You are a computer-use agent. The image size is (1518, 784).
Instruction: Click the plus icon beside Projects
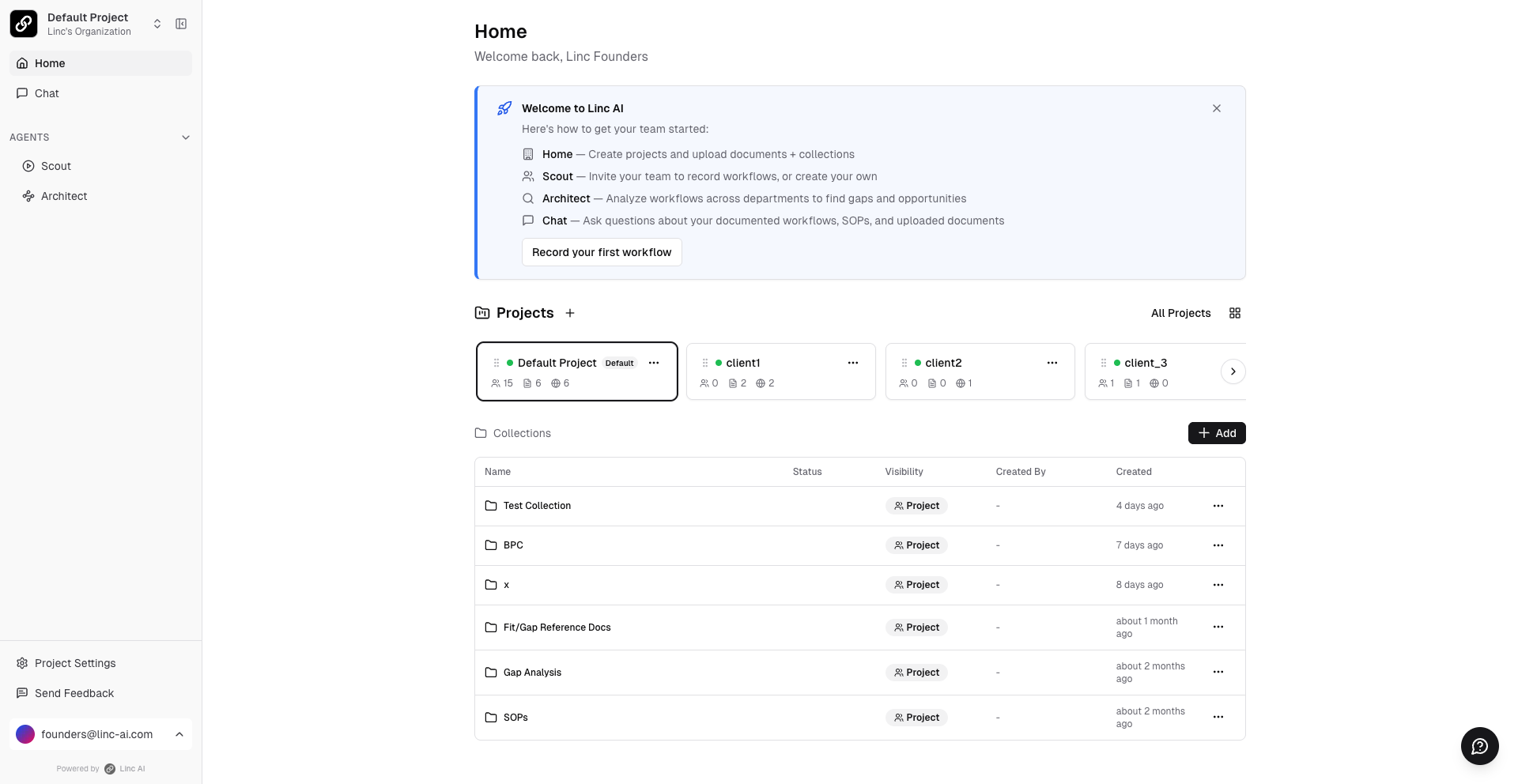pos(570,313)
